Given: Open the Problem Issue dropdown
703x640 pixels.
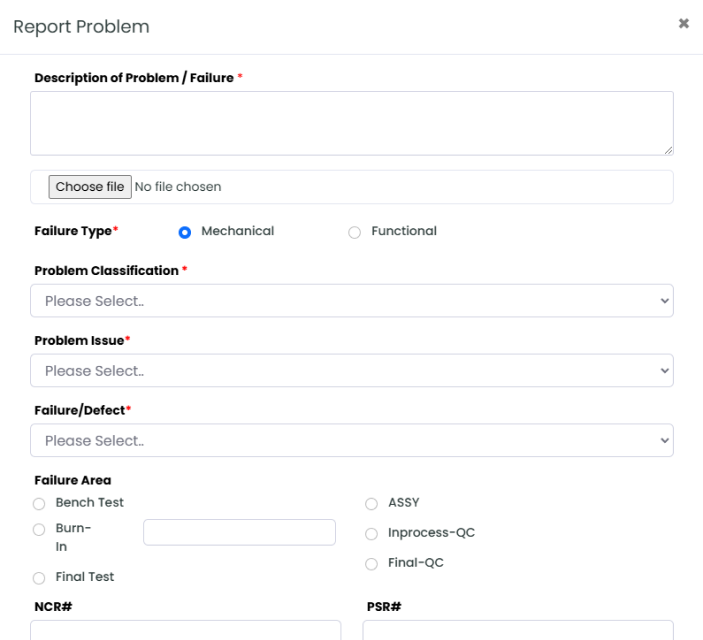Looking at the screenshot, I should point(352,370).
